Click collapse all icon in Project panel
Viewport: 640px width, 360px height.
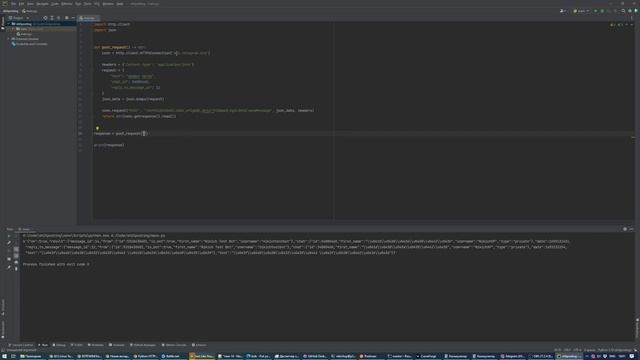point(58,18)
